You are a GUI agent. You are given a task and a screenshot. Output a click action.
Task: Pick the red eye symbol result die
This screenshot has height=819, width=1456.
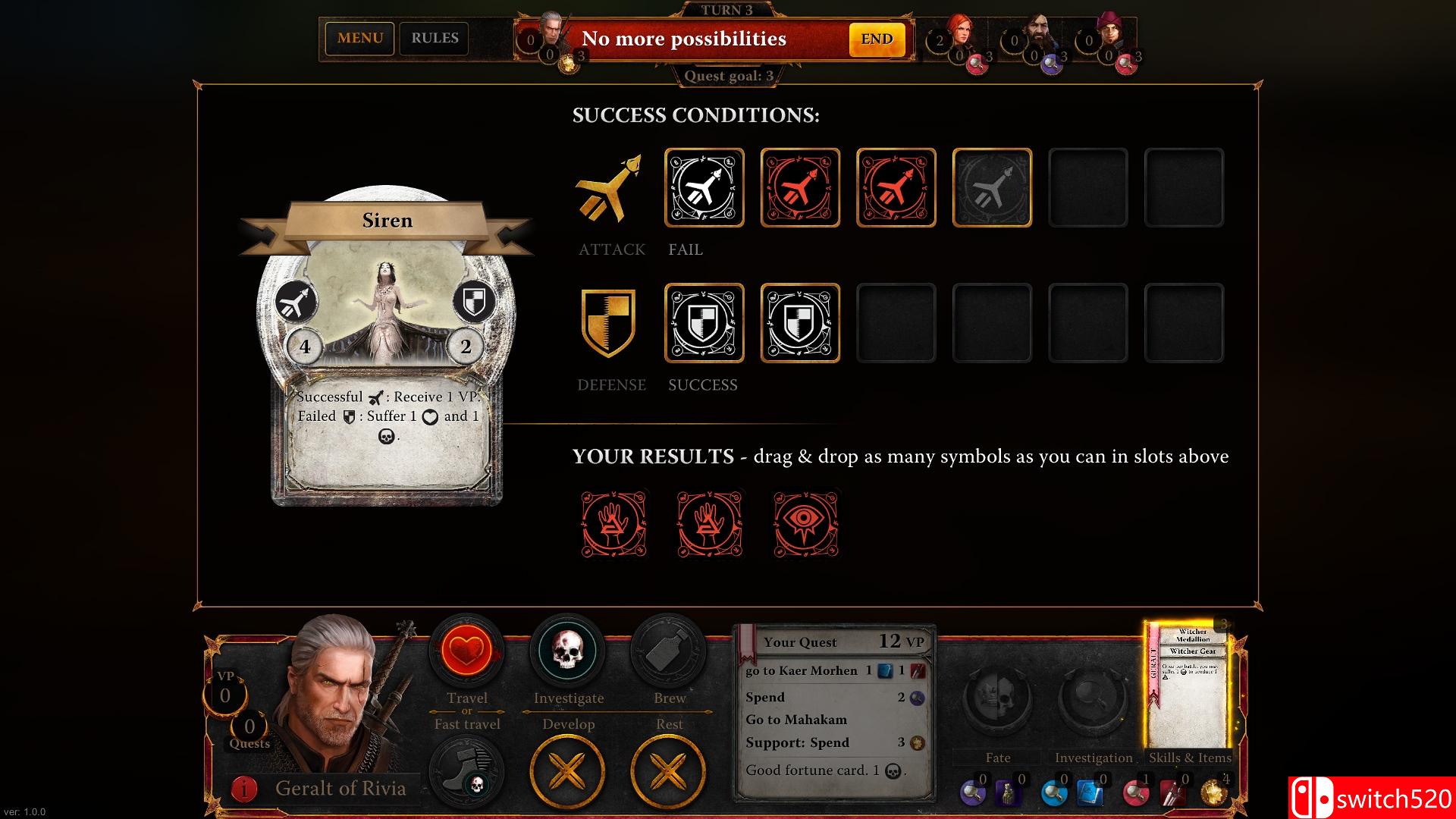click(x=805, y=524)
